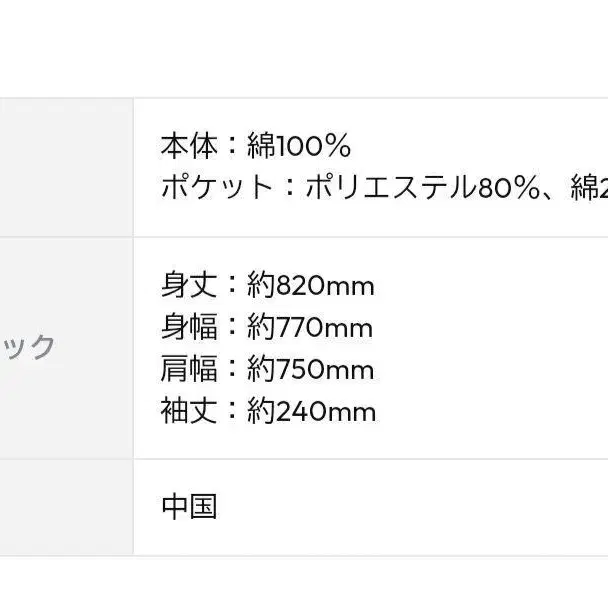Click the 中国 country of origin text
The width and height of the screenshot is (608, 608).
point(189,506)
